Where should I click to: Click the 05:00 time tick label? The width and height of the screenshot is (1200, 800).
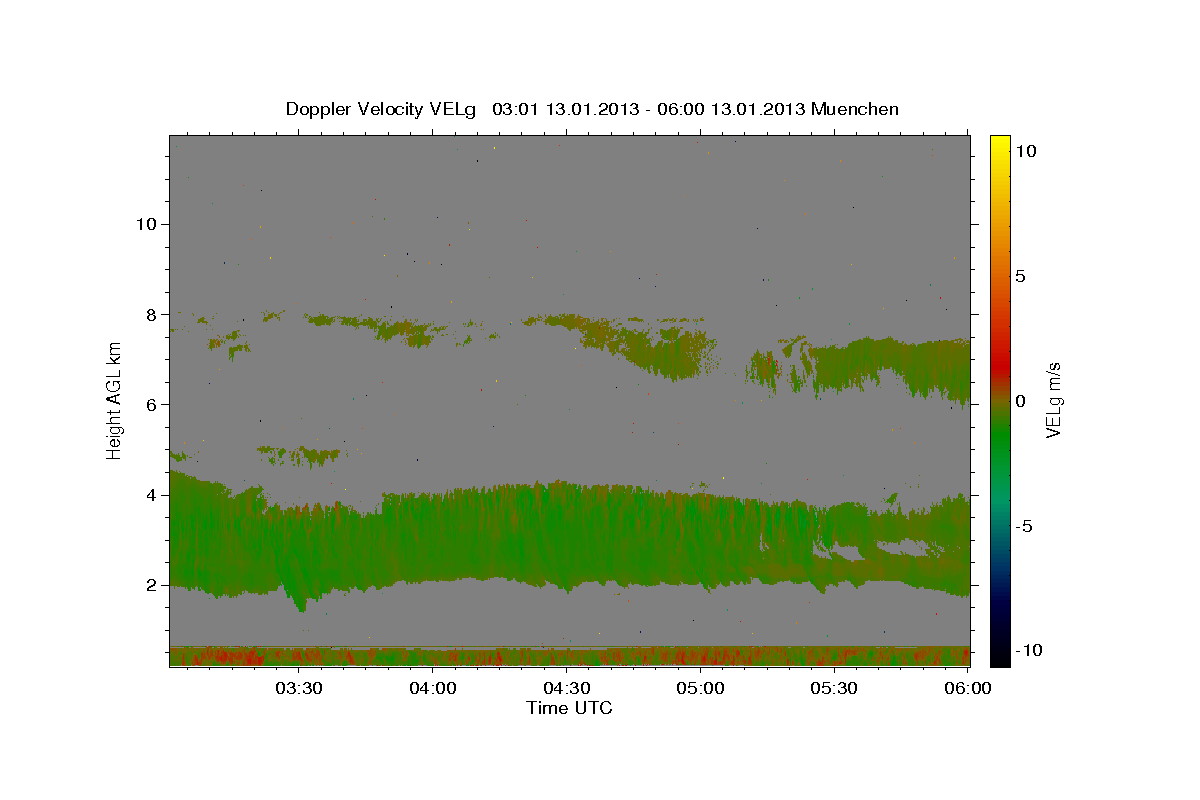coord(700,689)
